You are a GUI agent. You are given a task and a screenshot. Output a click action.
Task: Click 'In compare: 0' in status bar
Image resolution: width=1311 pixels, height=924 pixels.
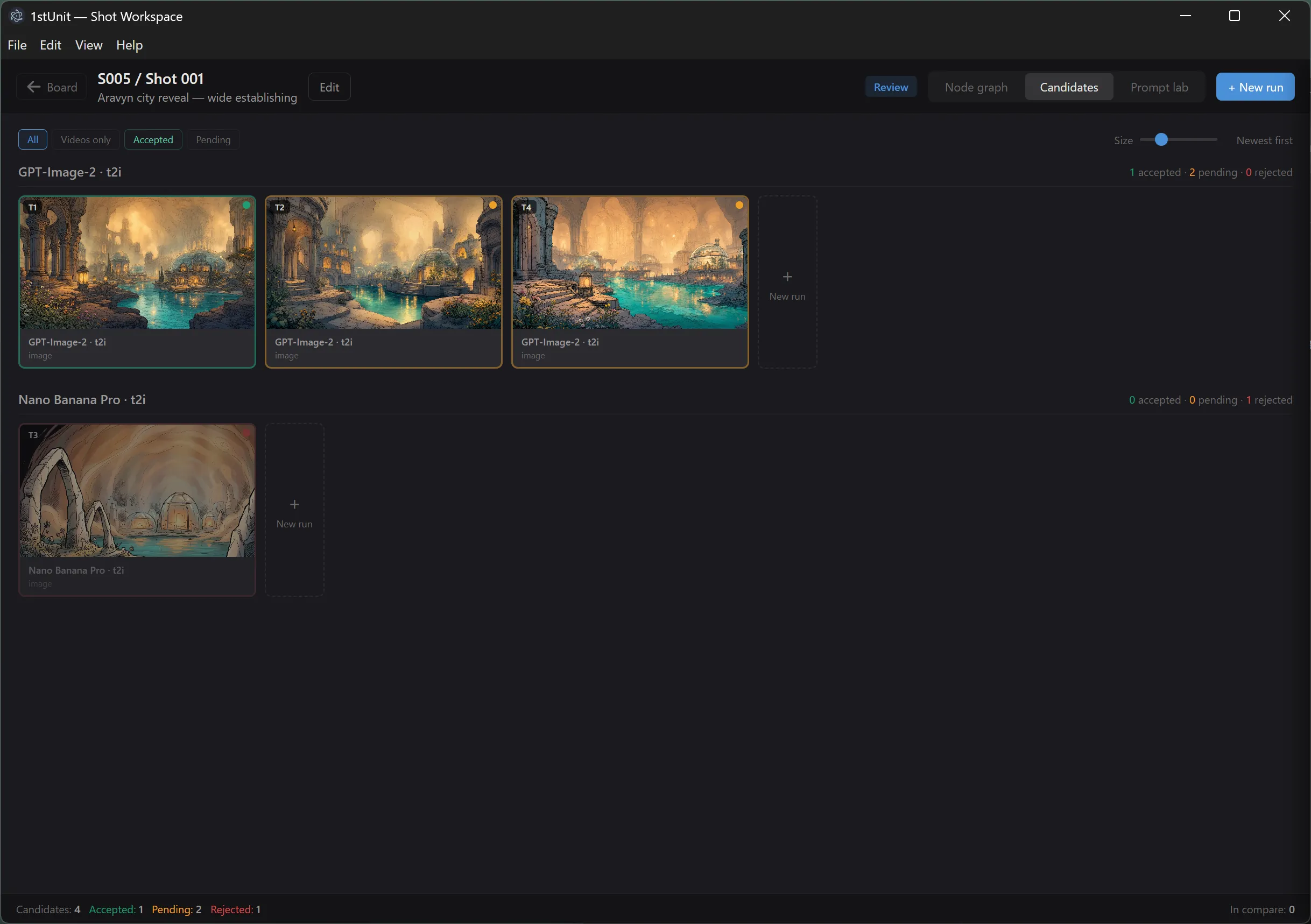1261,909
